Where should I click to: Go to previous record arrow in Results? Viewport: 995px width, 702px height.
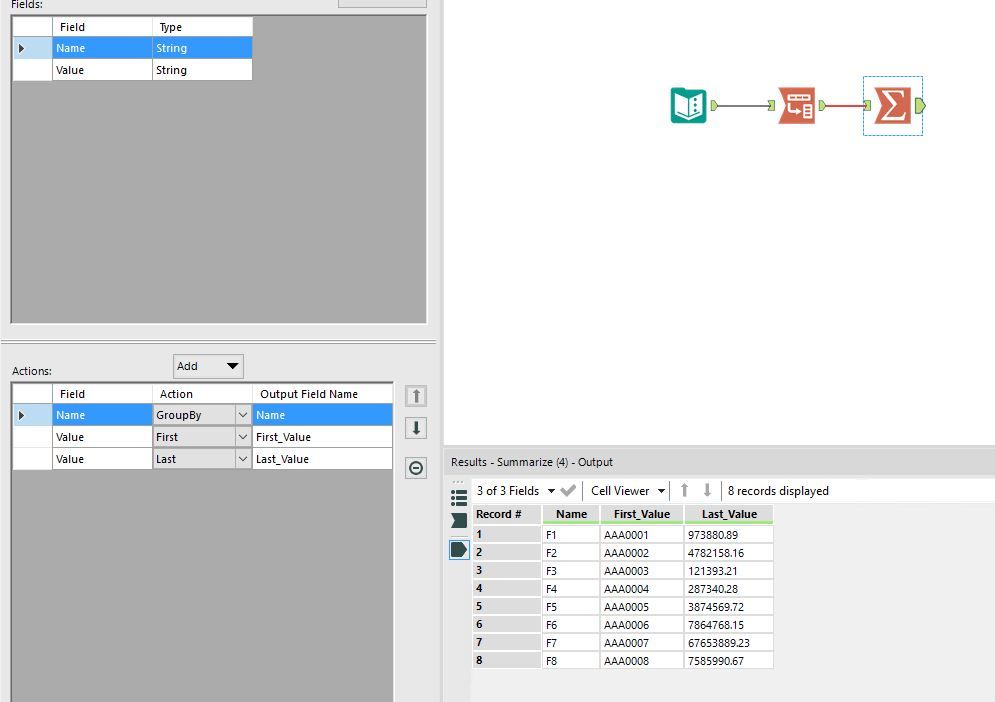[x=685, y=491]
